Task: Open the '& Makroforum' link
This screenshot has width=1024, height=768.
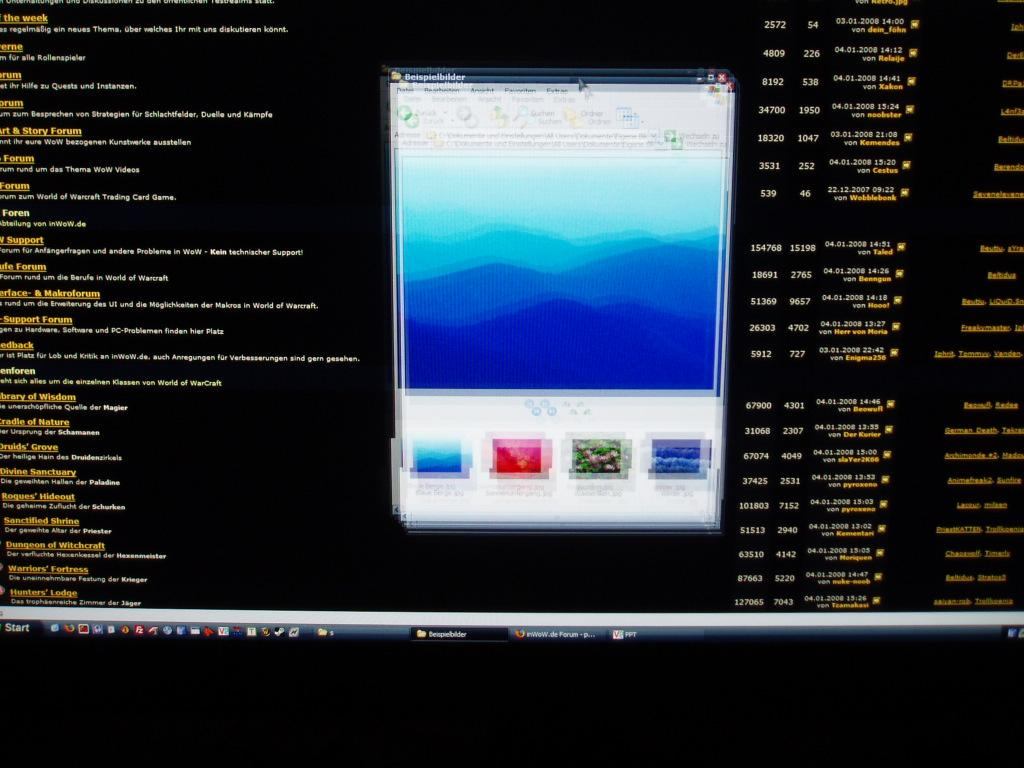Action: coord(50,293)
